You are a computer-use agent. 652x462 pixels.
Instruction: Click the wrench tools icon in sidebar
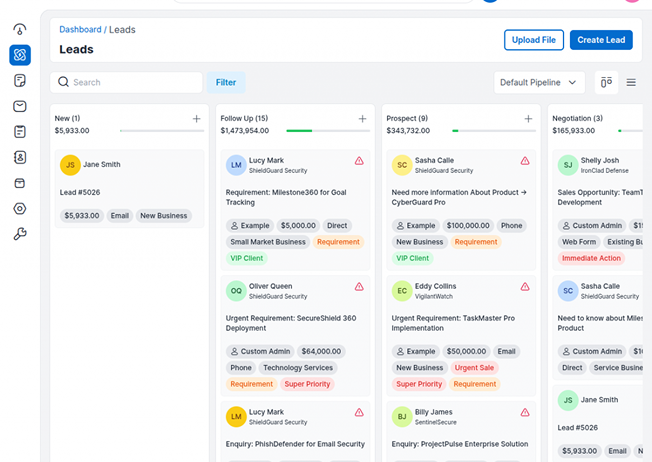click(20, 235)
